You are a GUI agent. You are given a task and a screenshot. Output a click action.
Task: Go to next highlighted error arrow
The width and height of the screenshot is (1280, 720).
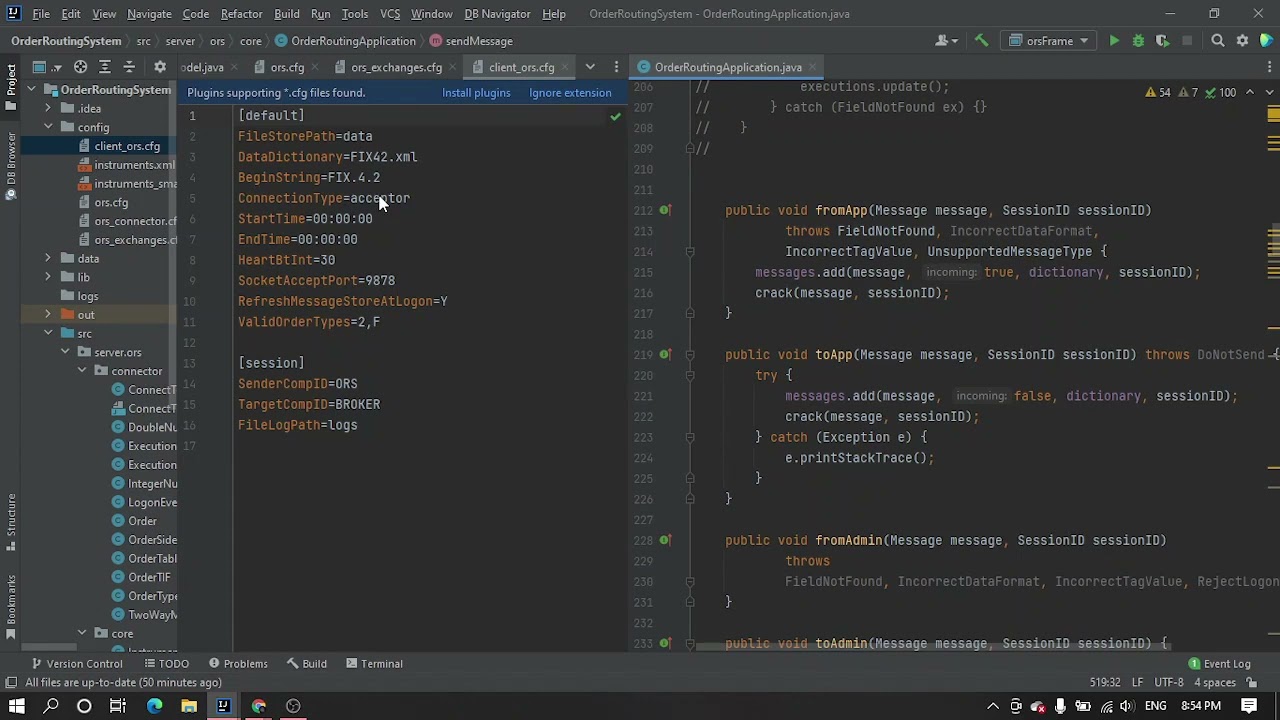[x=1269, y=92]
